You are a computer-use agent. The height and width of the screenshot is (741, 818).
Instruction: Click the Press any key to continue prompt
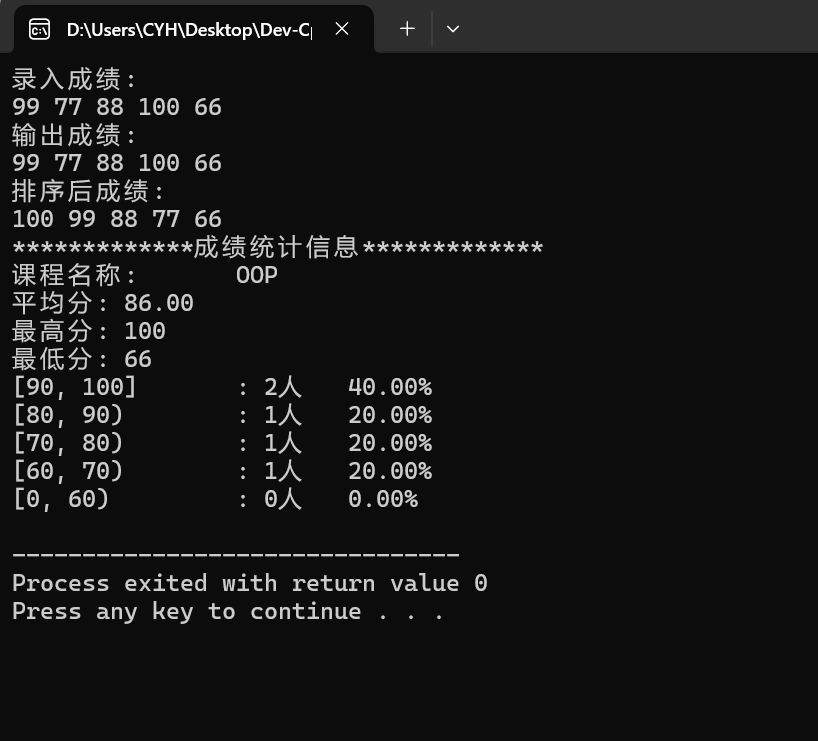click(x=228, y=611)
